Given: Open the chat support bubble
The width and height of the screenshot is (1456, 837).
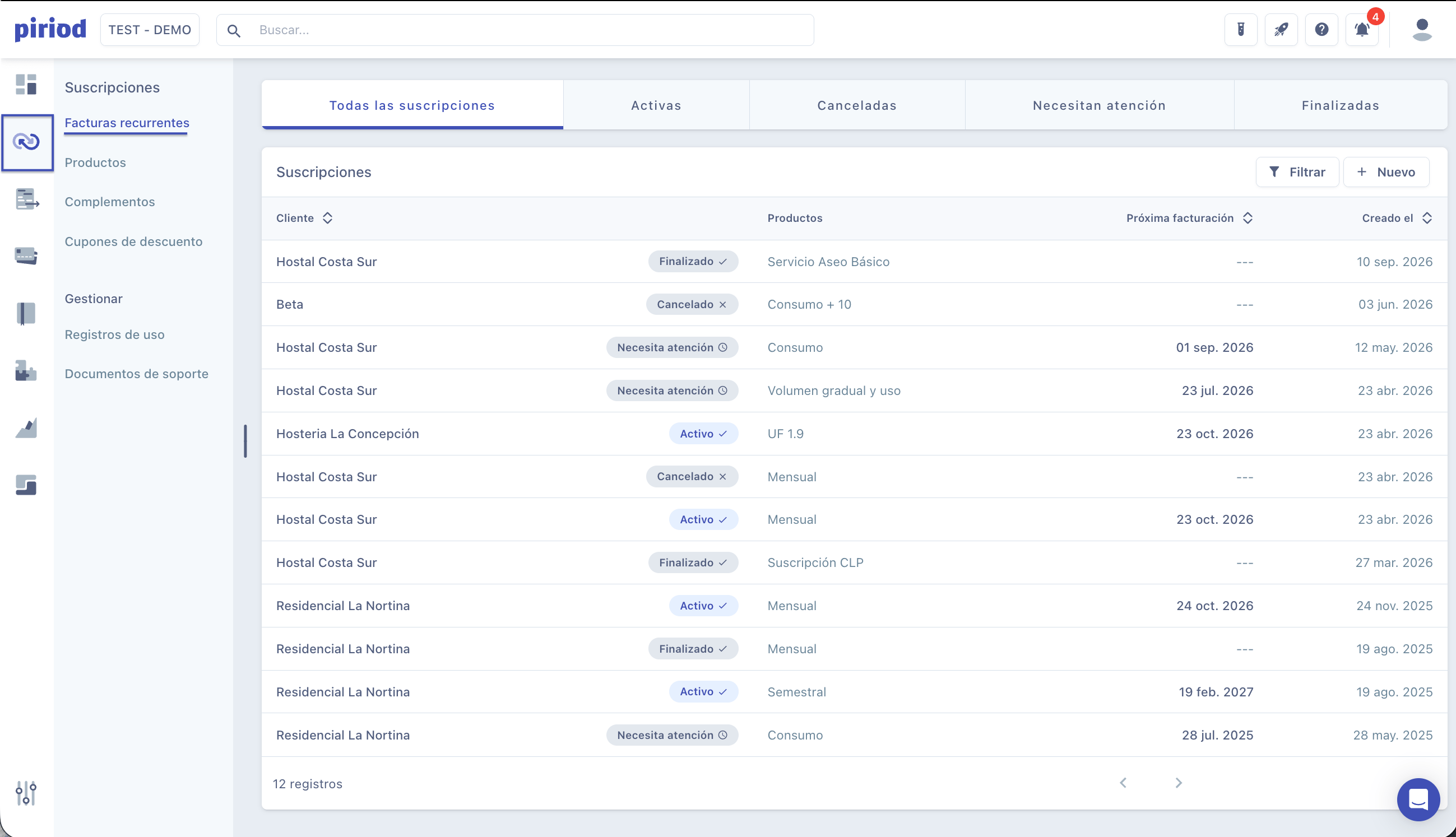Looking at the screenshot, I should [1418, 799].
